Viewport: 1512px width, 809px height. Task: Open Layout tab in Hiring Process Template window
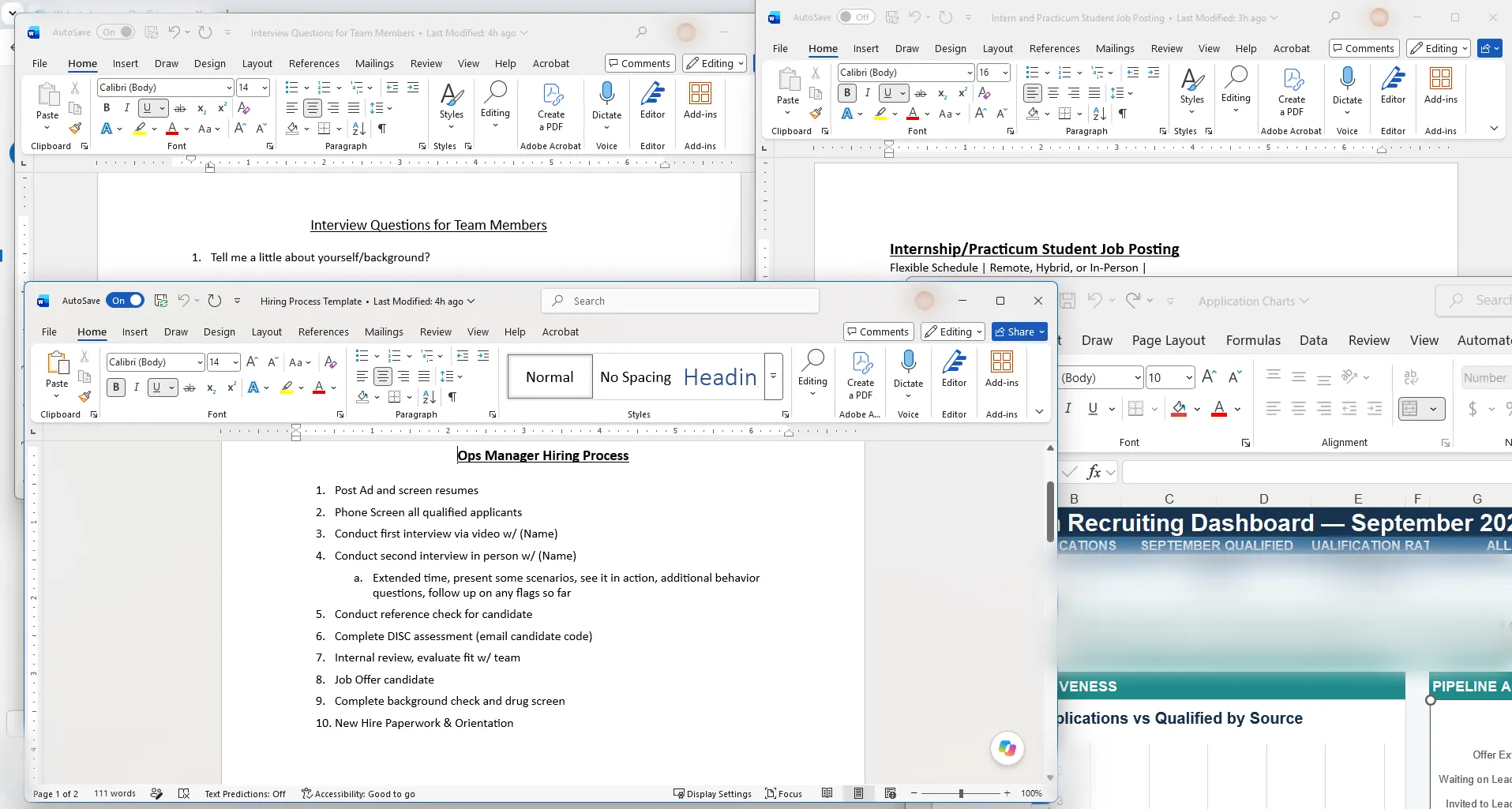click(x=267, y=331)
